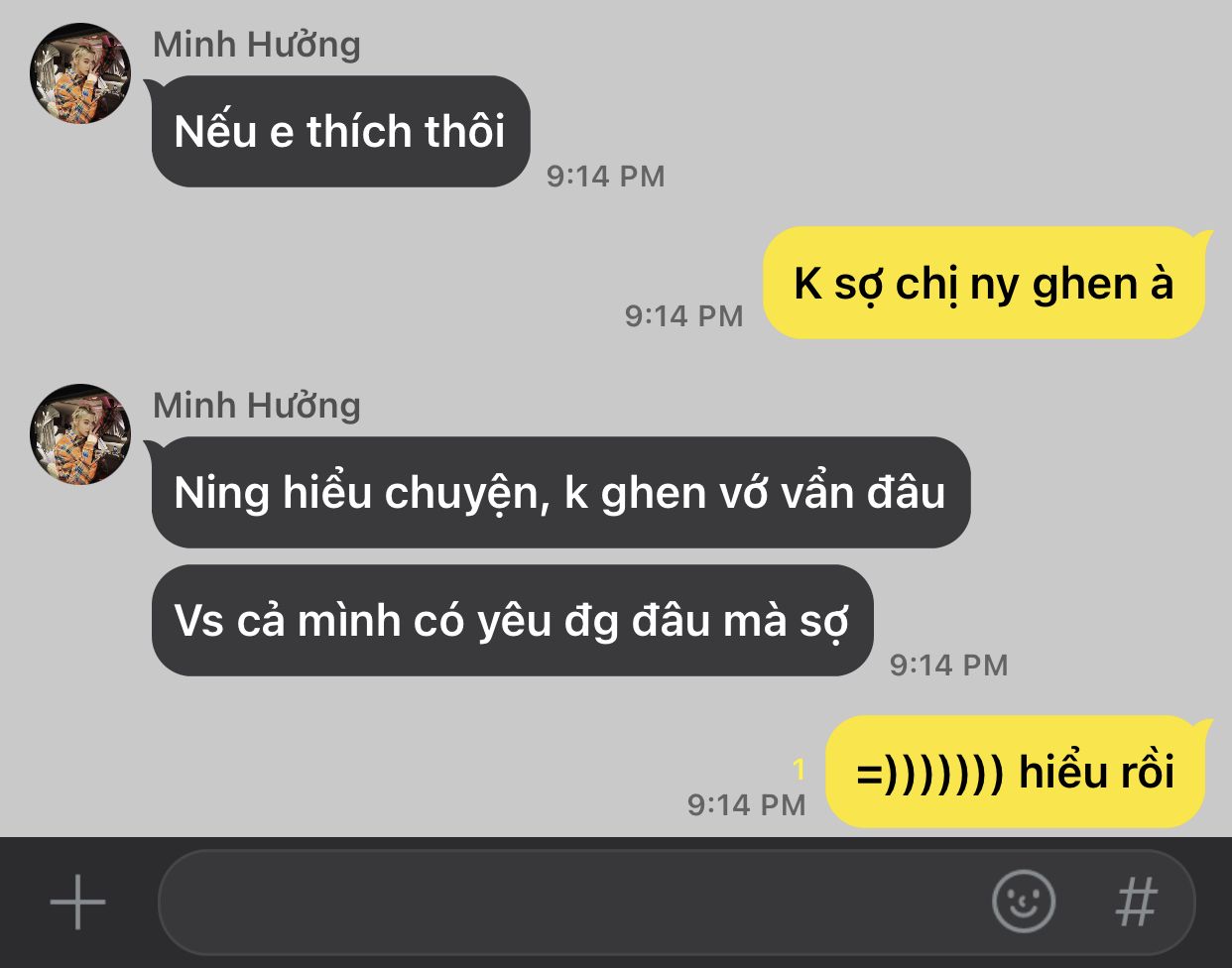Tap the hashtag icon in the input bar
The image size is (1232, 968).
[1137, 902]
